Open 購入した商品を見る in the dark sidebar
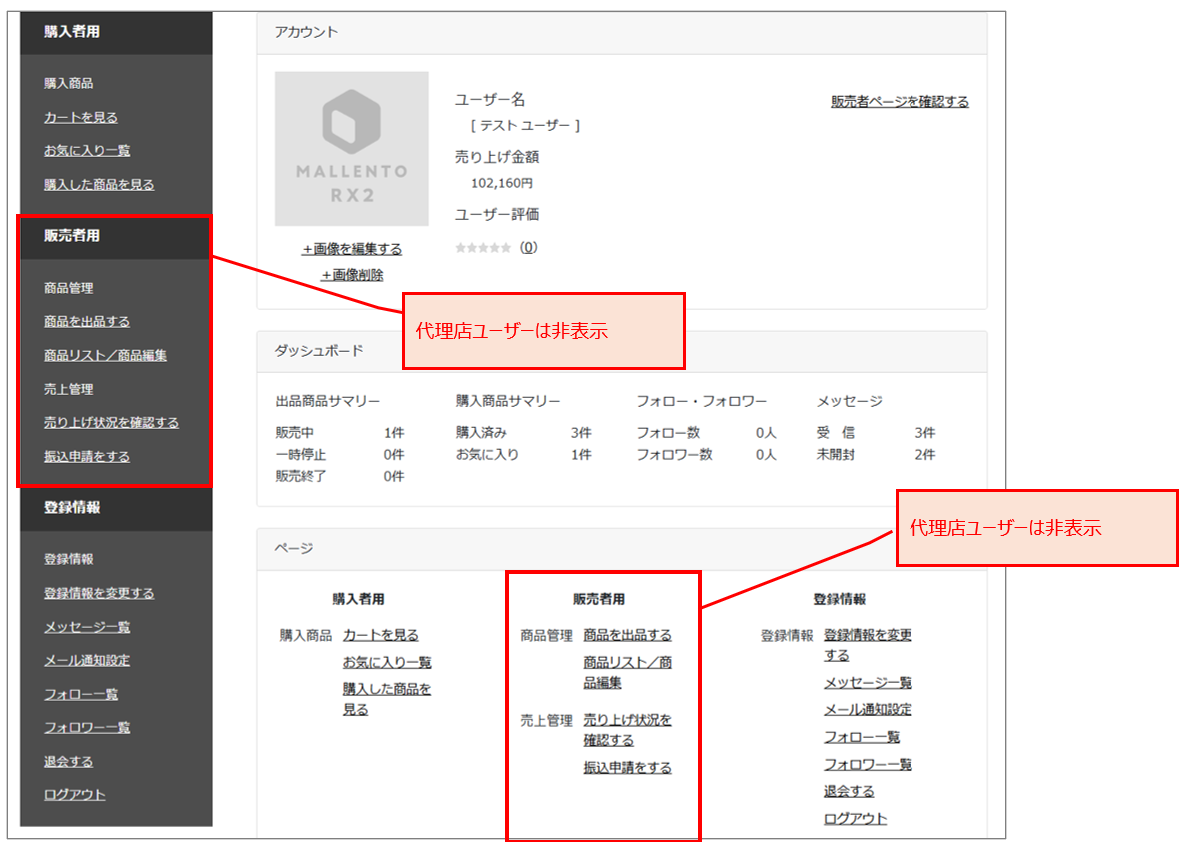This screenshot has width=1189, height=842. 99,185
